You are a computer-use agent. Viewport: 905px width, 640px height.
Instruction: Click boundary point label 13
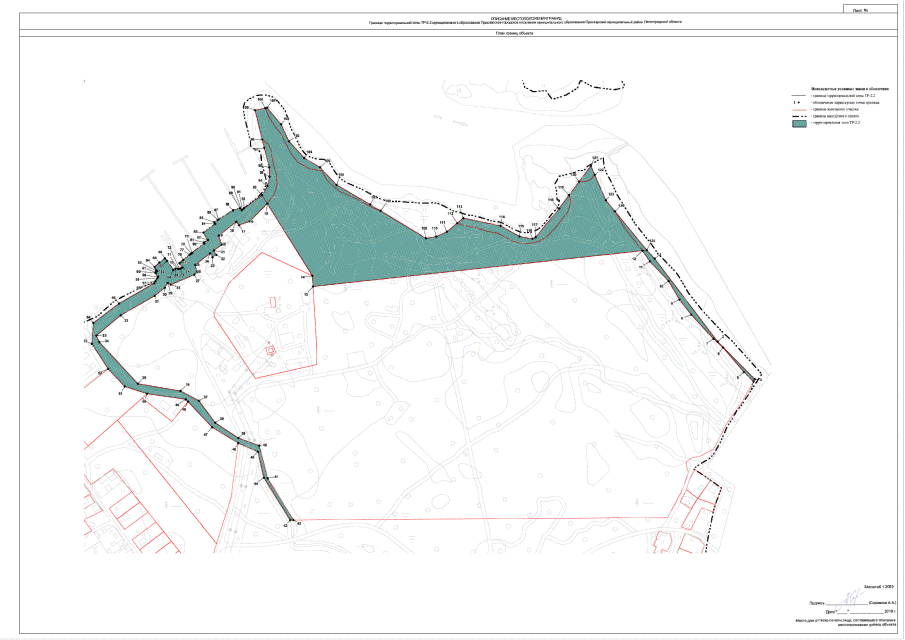coord(306,295)
